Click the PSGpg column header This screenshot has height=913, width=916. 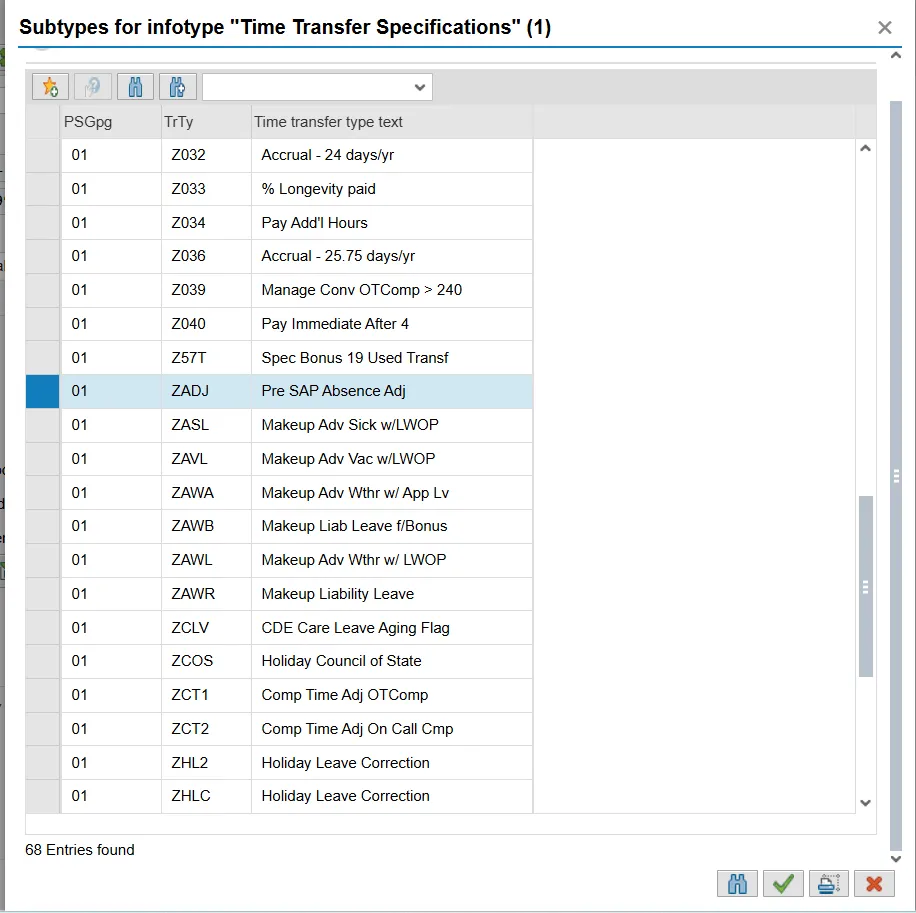click(x=110, y=122)
